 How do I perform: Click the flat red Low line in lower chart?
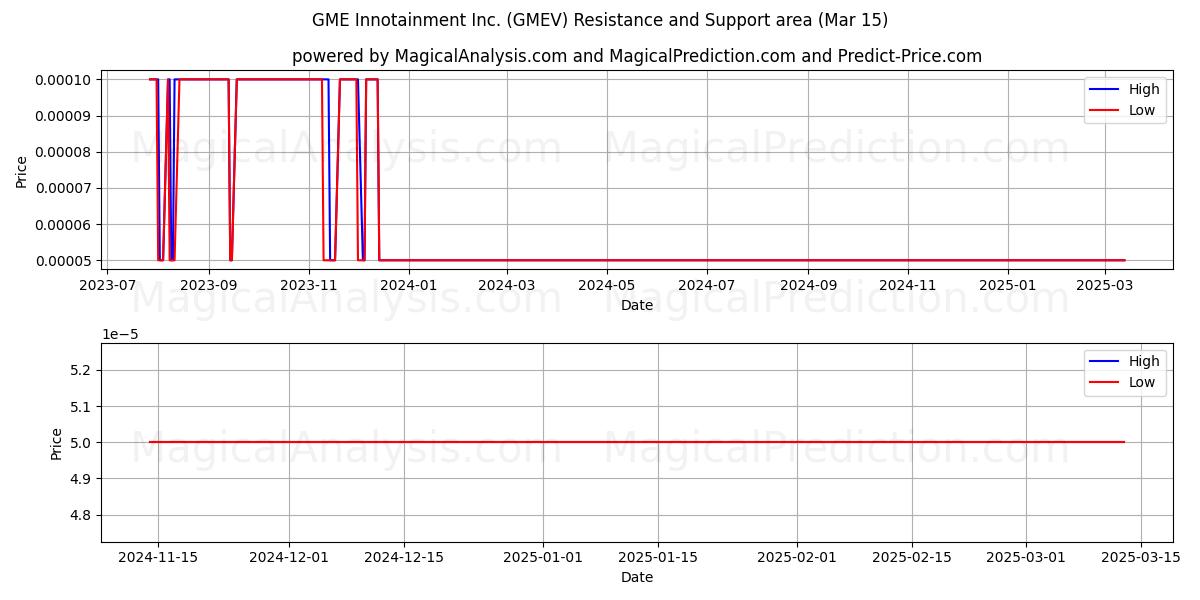(x=637, y=442)
